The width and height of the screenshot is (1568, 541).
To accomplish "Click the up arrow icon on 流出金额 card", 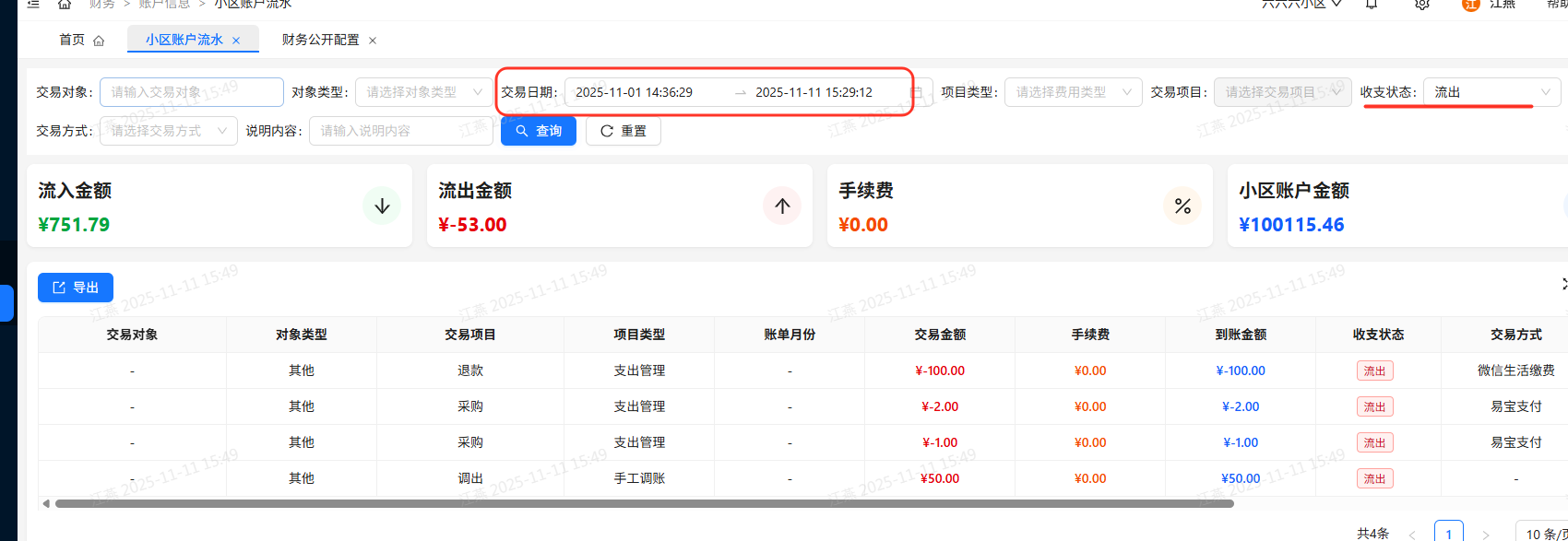I will pos(782,206).
